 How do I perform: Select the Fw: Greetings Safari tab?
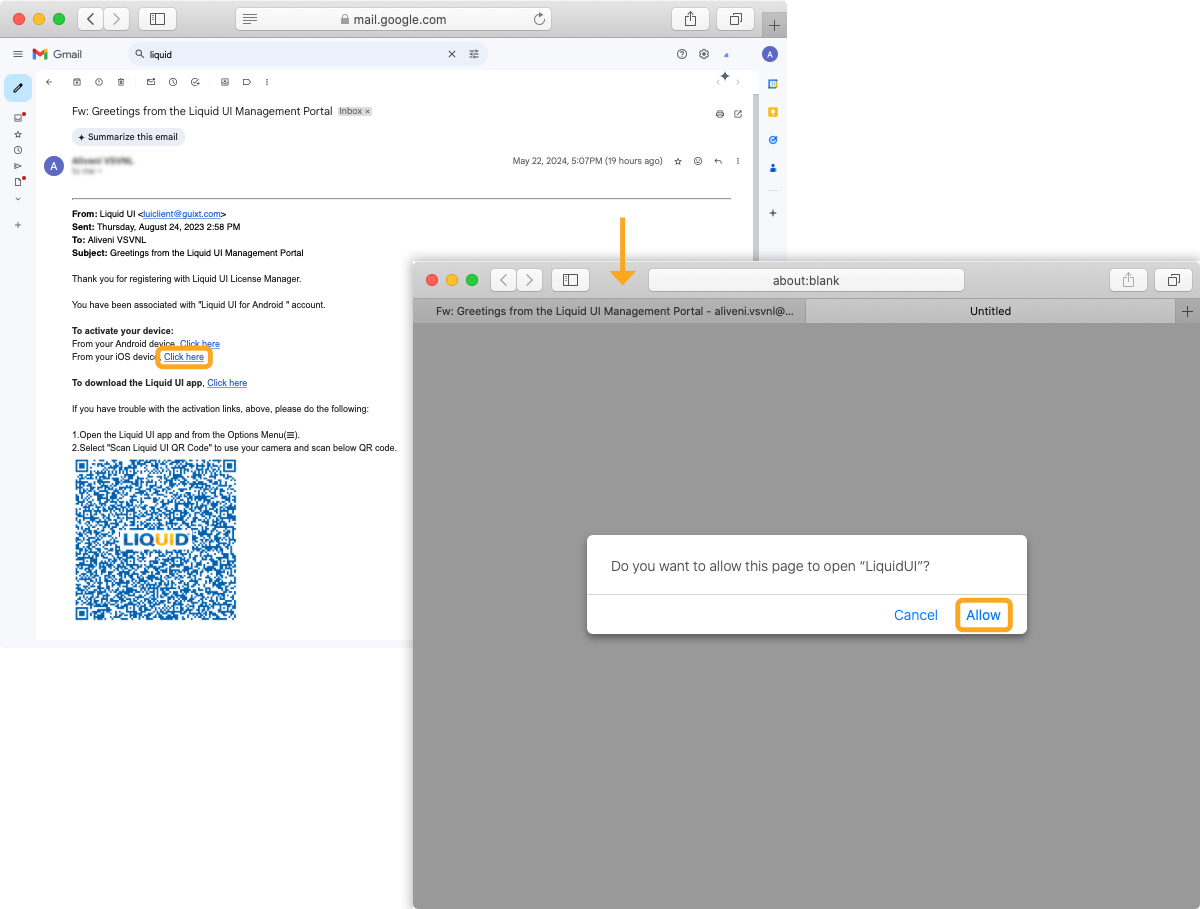613,311
